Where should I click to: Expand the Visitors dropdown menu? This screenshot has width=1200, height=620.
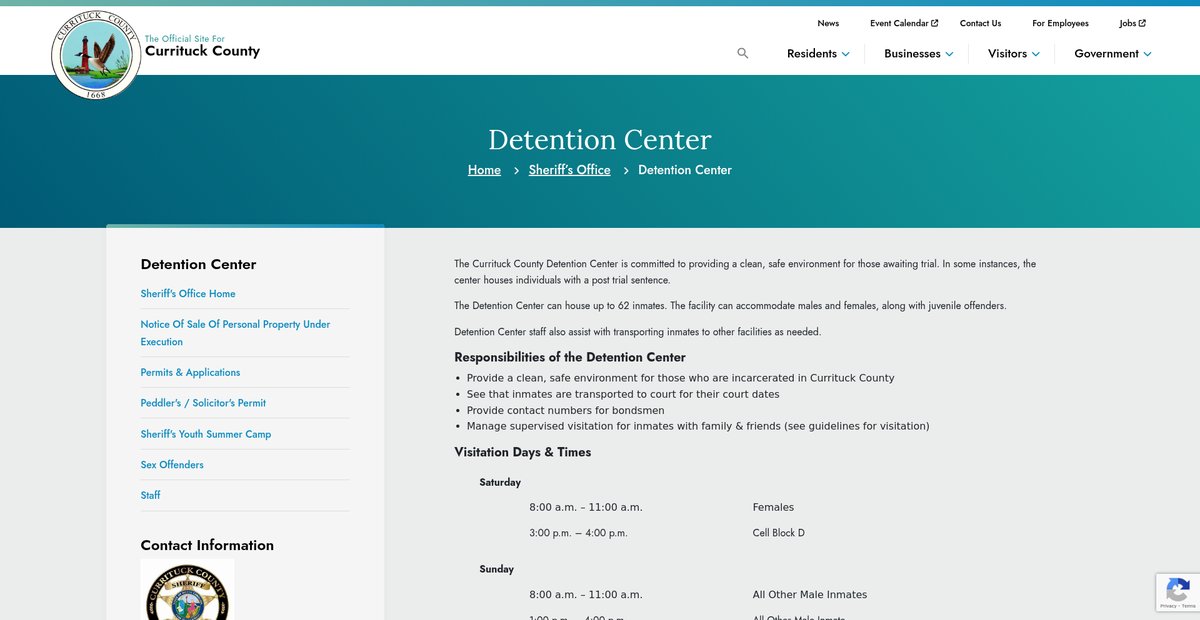point(1013,54)
